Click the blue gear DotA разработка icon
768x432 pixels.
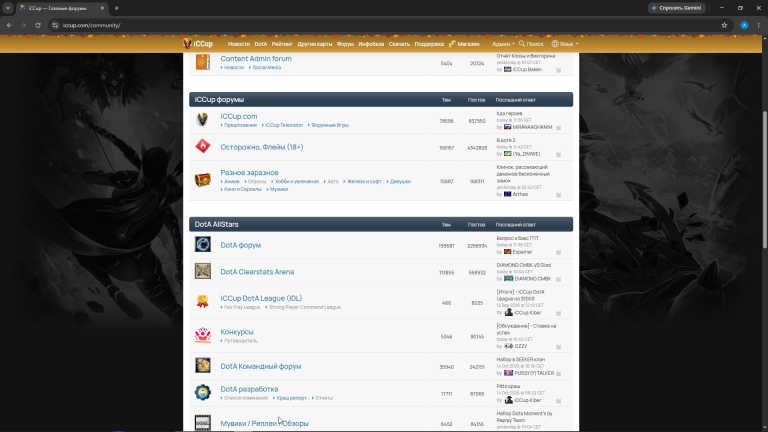[x=203, y=392]
